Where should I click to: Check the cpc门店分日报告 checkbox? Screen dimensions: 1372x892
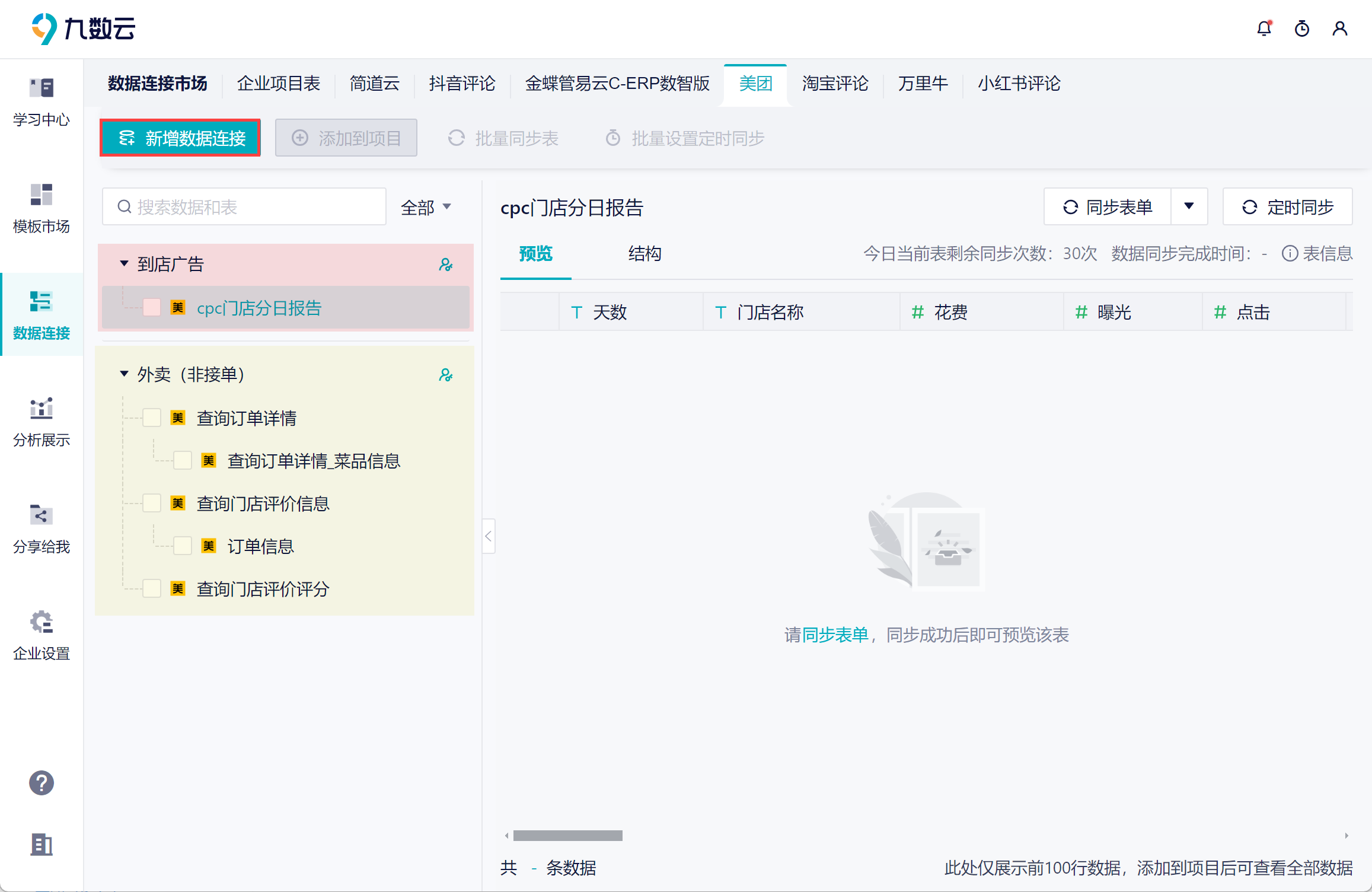coord(152,307)
